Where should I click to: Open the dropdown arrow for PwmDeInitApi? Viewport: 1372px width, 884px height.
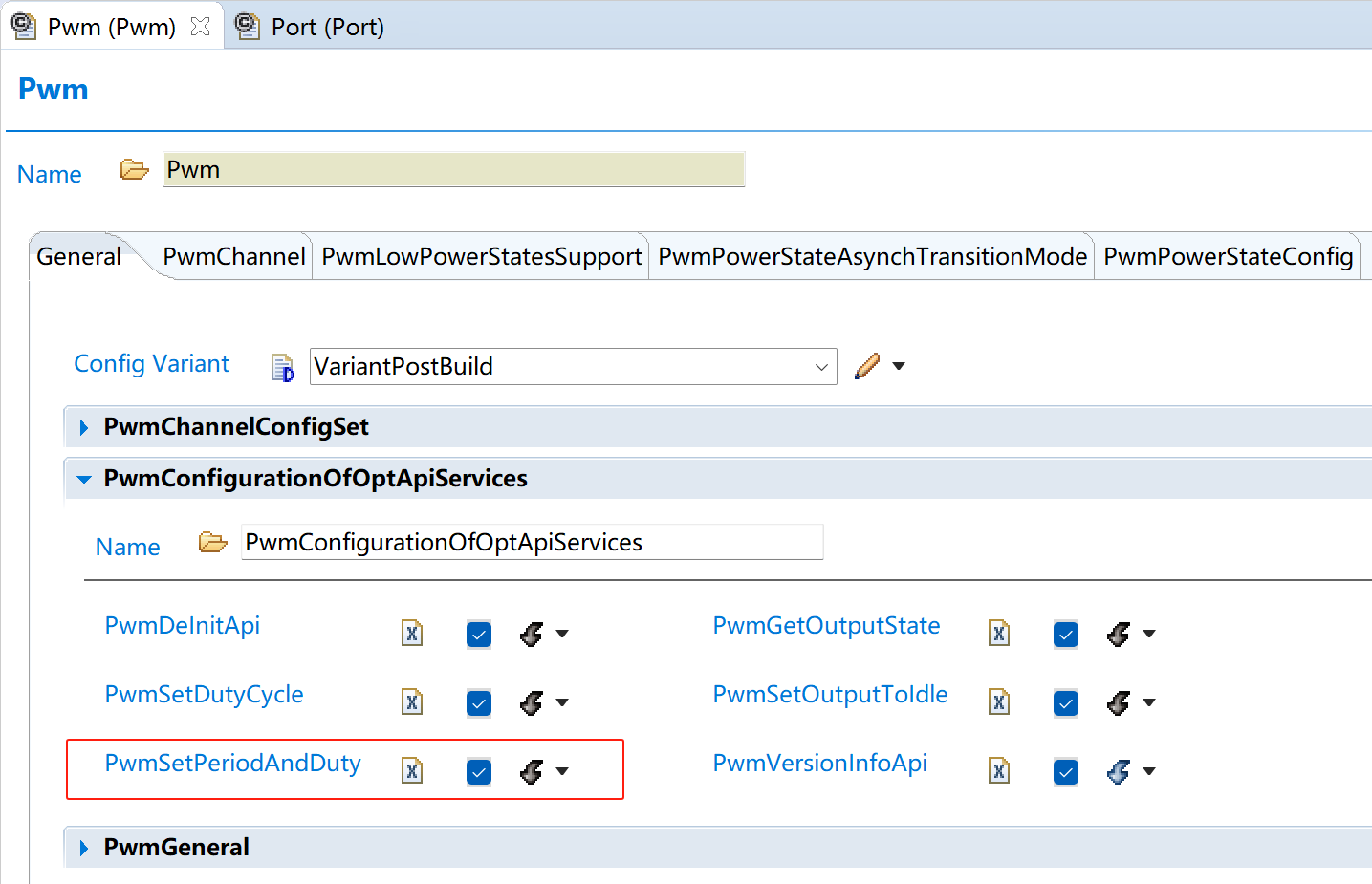tap(562, 634)
